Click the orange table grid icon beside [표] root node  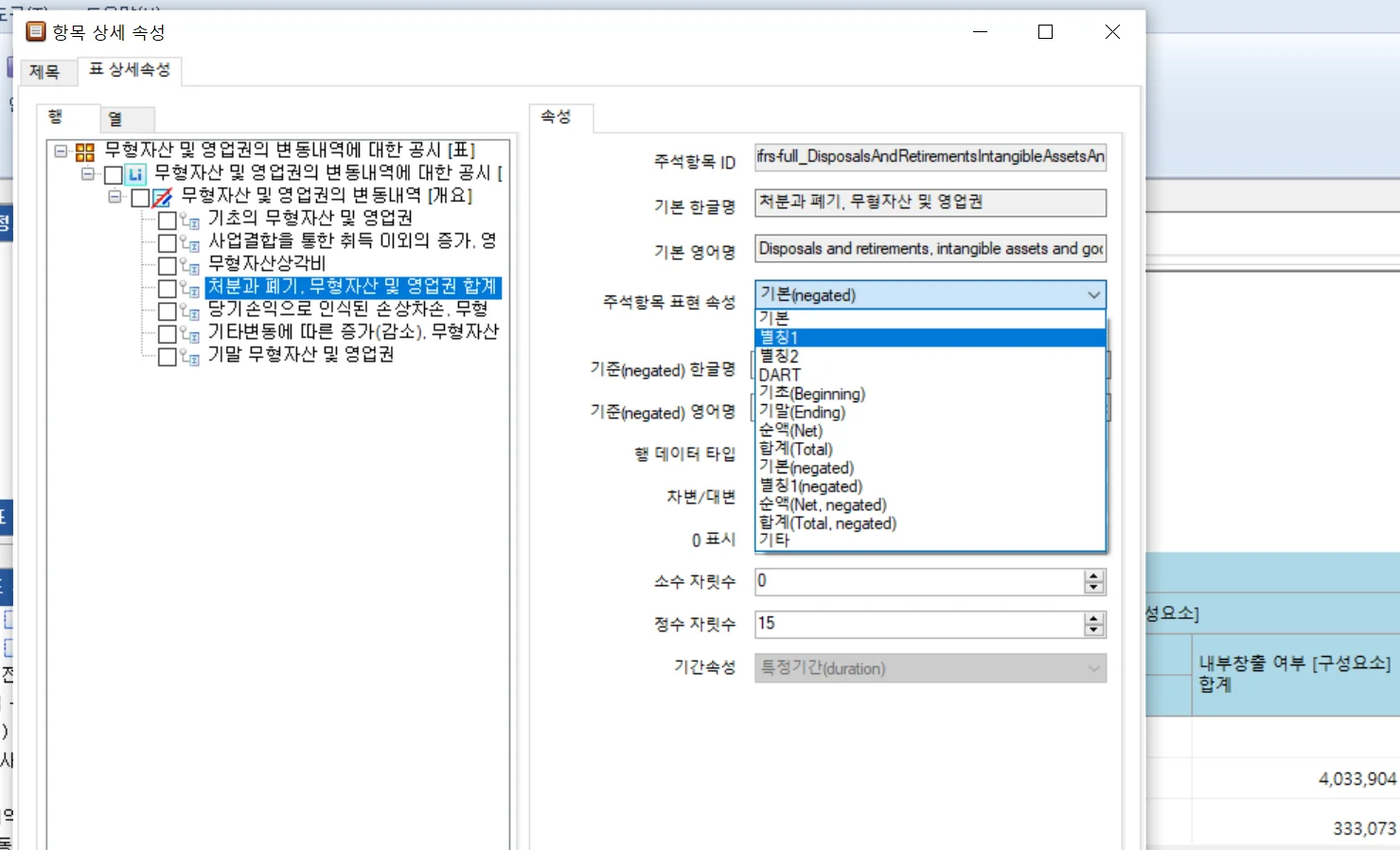pos(83,151)
